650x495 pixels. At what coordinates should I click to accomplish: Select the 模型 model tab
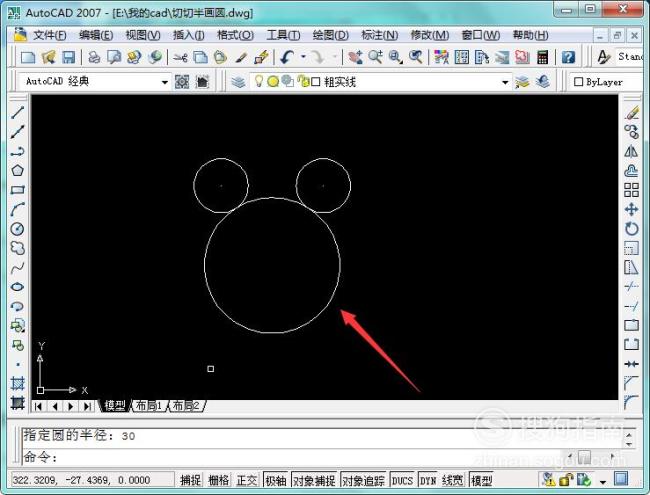click(x=115, y=405)
